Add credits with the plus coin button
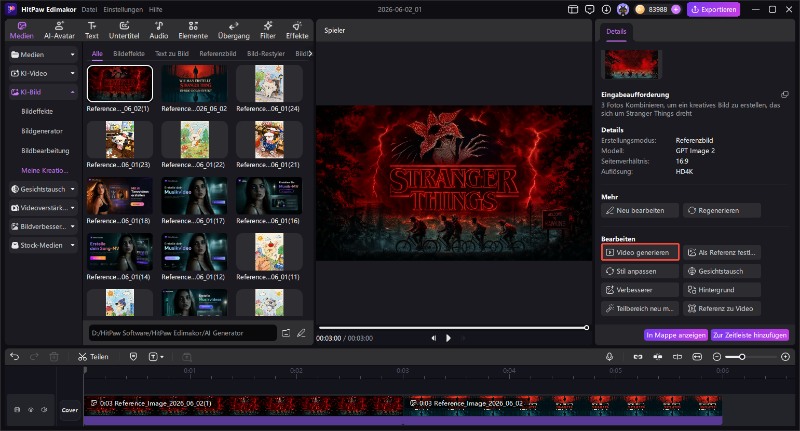 676,9
